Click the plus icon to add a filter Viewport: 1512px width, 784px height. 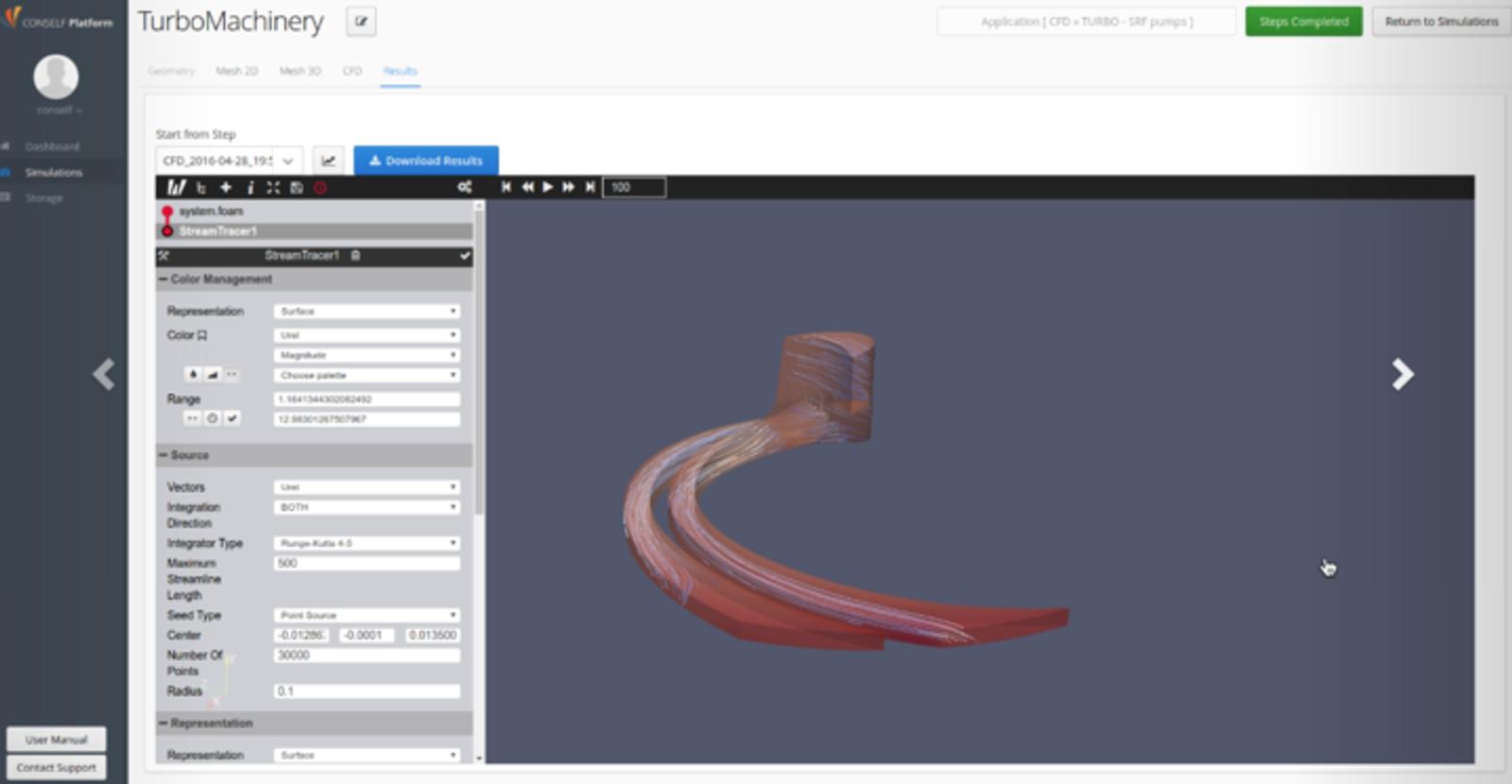click(x=226, y=187)
